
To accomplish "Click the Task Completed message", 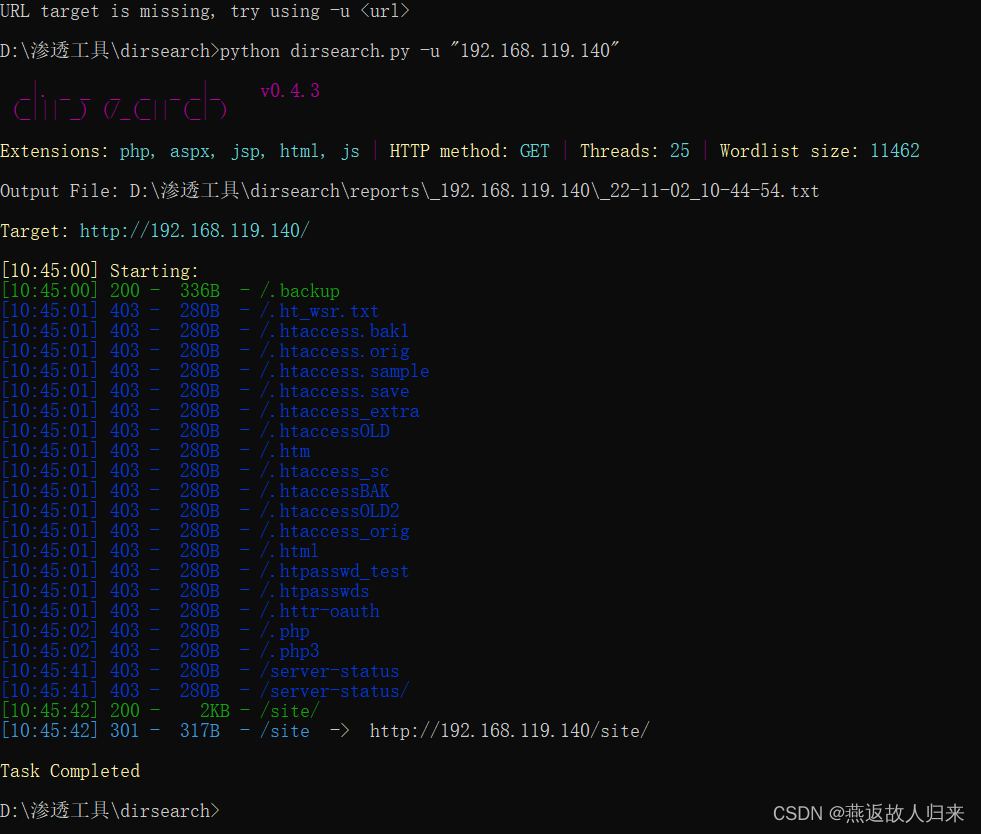I will pos(70,771).
